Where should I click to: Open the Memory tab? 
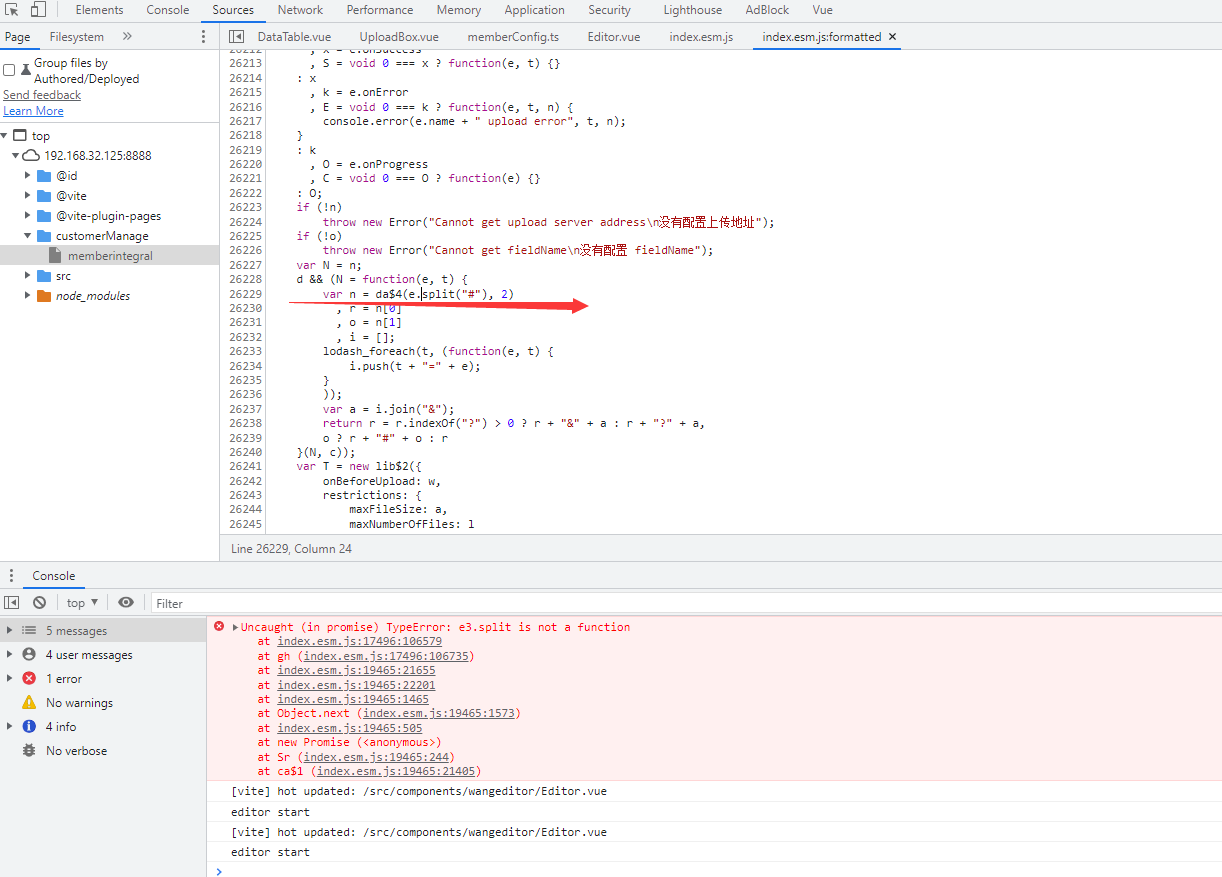(459, 10)
